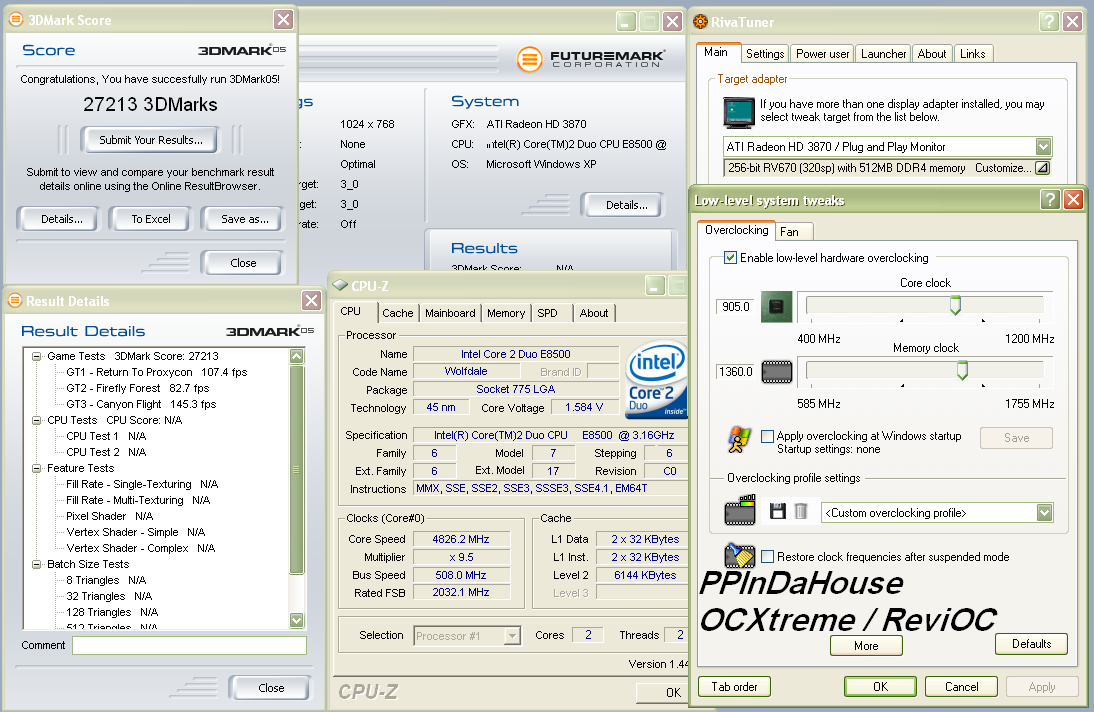Image resolution: width=1094 pixels, height=712 pixels.
Task: Click the RivaTuner gear title icon
Action: point(700,22)
